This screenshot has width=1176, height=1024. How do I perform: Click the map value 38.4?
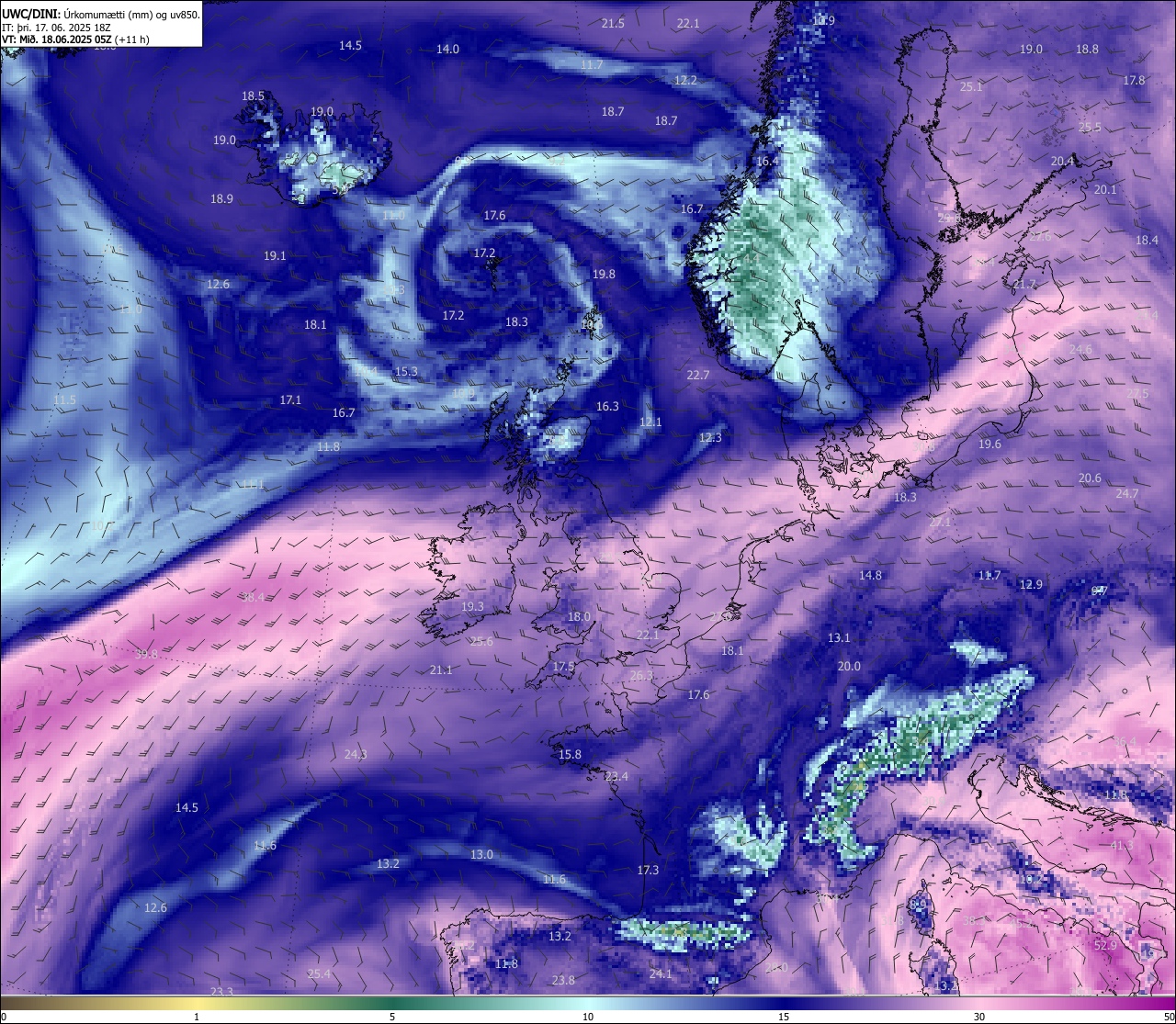pyautogui.click(x=253, y=598)
